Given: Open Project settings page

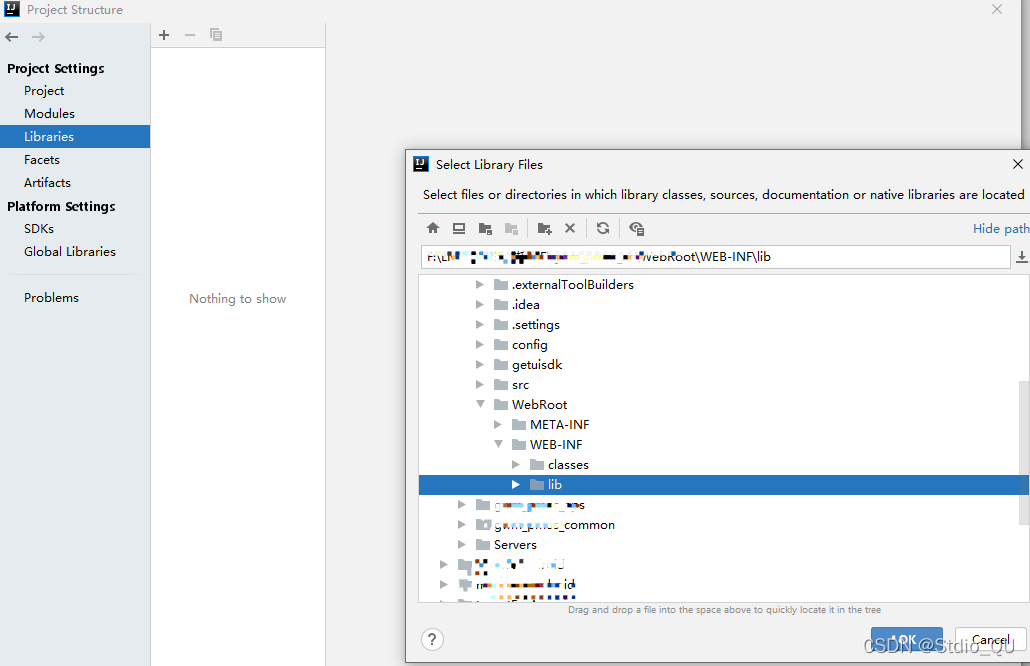Looking at the screenshot, I should (44, 91).
